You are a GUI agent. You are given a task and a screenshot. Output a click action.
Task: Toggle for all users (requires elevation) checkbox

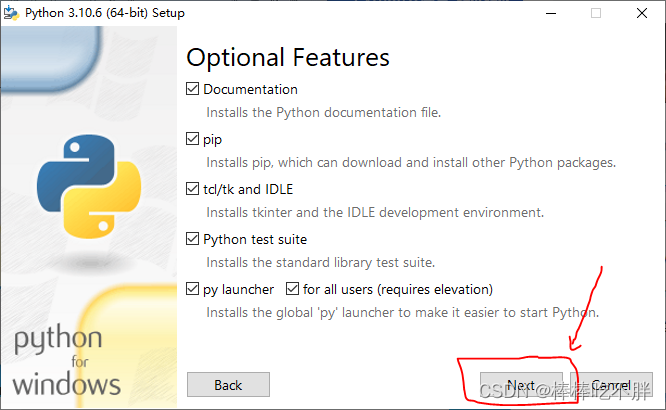[x=292, y=289]
